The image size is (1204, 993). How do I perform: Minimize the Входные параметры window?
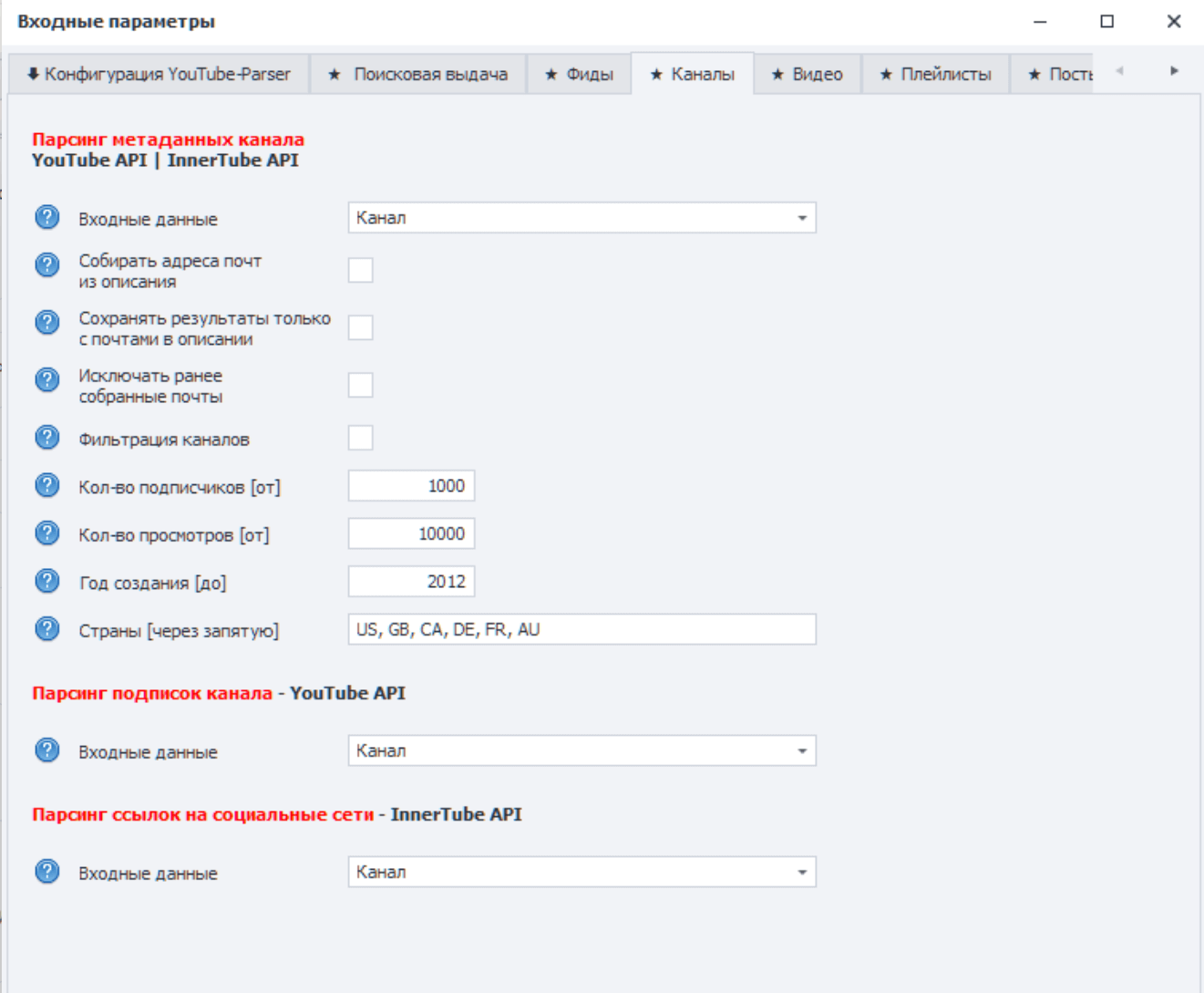coord(1040,21)
